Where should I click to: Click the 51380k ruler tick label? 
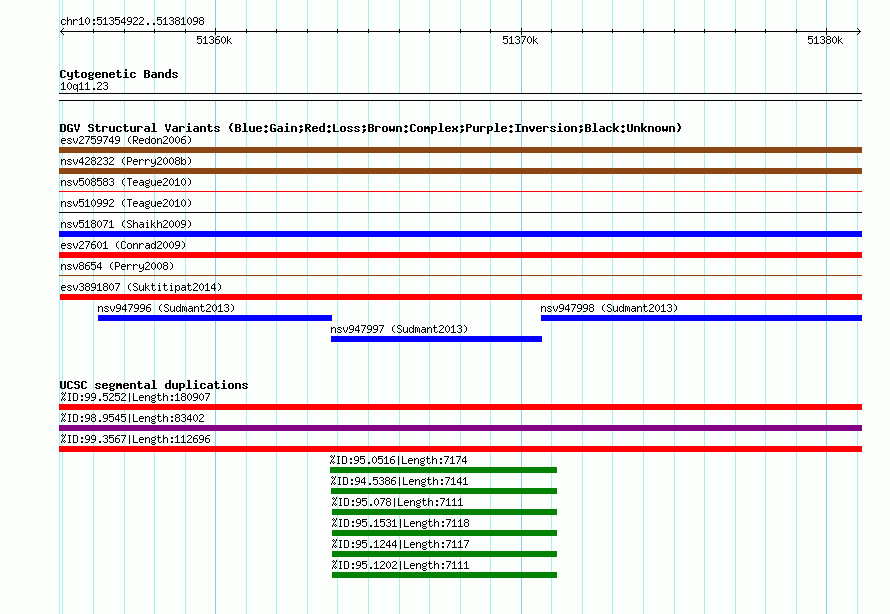pyautogui.click(x=825, y=40)
